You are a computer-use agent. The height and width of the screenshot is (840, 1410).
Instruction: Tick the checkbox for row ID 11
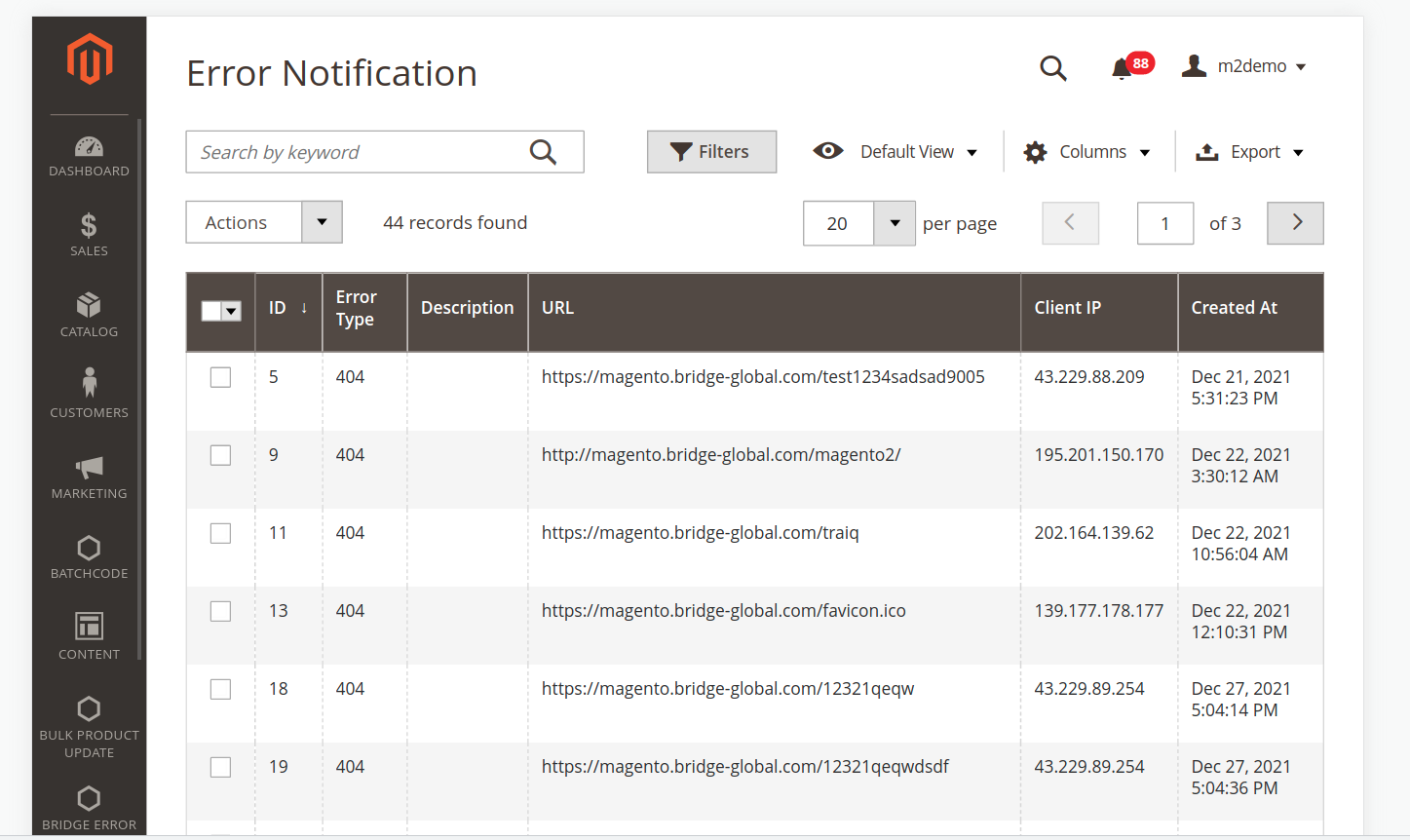[x=221, y=533]
